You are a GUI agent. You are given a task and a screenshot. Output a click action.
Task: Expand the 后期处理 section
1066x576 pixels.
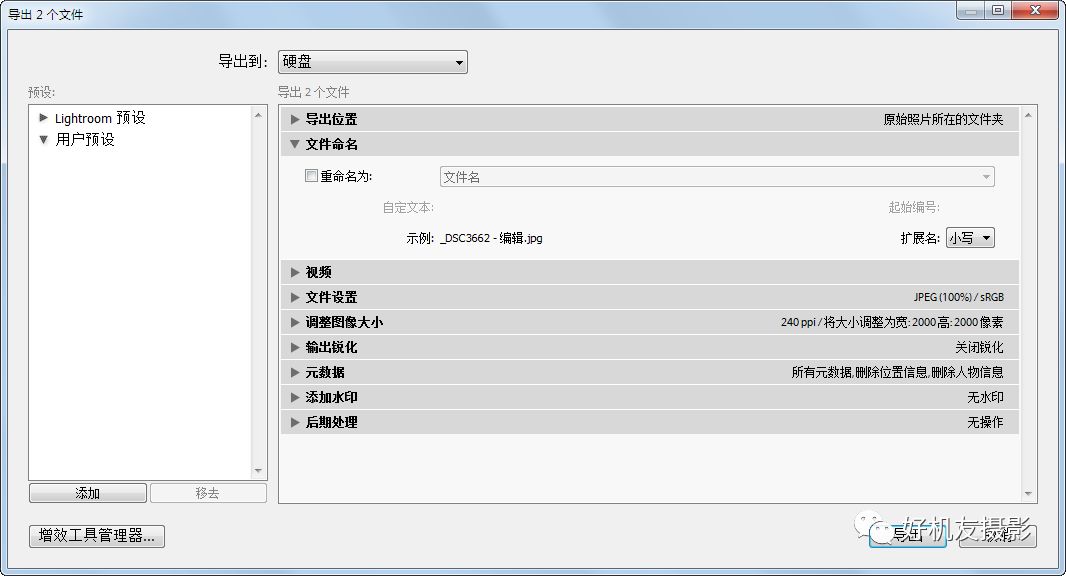pos(294,422)
